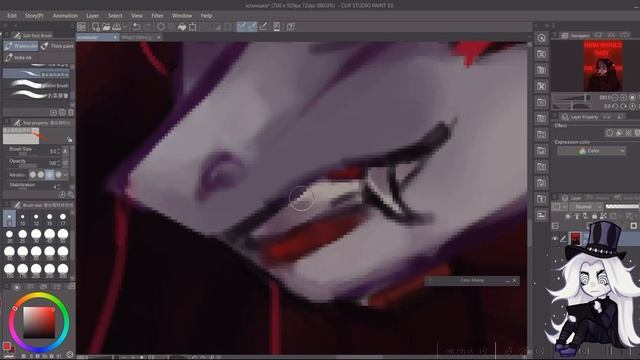Screen dimensions: 640x360
Task: Select the second anti-aliasing option (weak)
Action: tap(41, 175)
